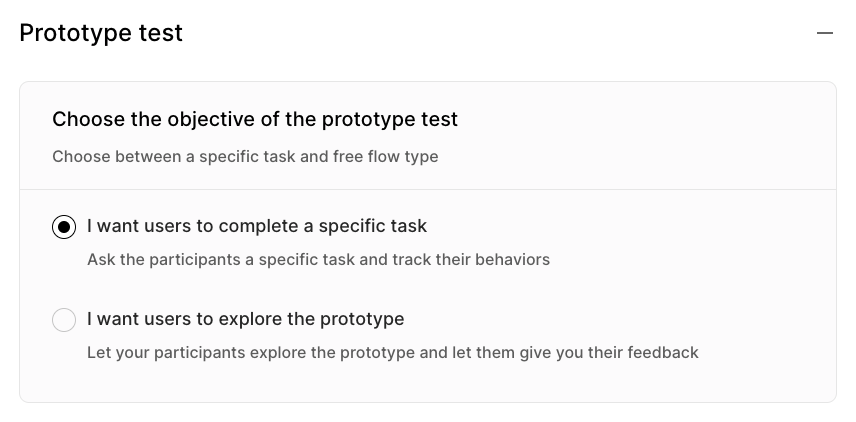Click the "Choose between a specific task" subtitle
856x422 pixels.
[x=245, y=156]
